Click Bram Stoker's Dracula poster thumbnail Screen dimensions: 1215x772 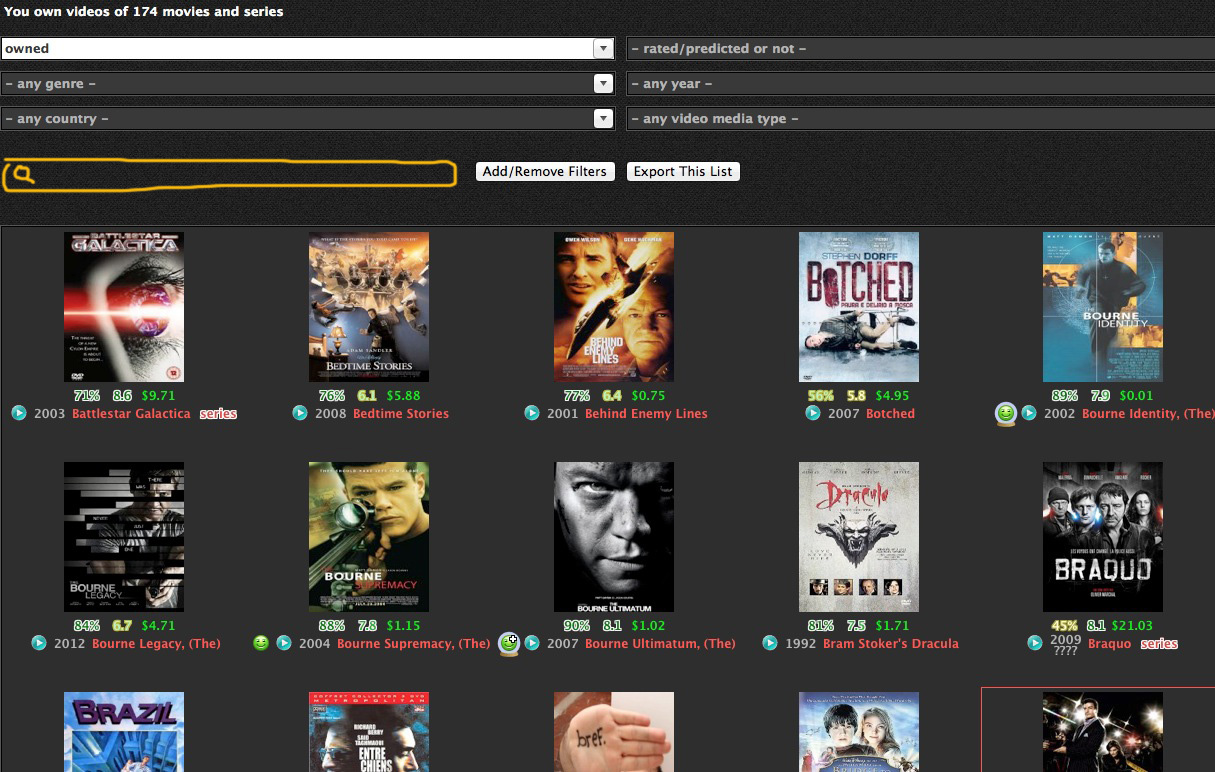859,537
